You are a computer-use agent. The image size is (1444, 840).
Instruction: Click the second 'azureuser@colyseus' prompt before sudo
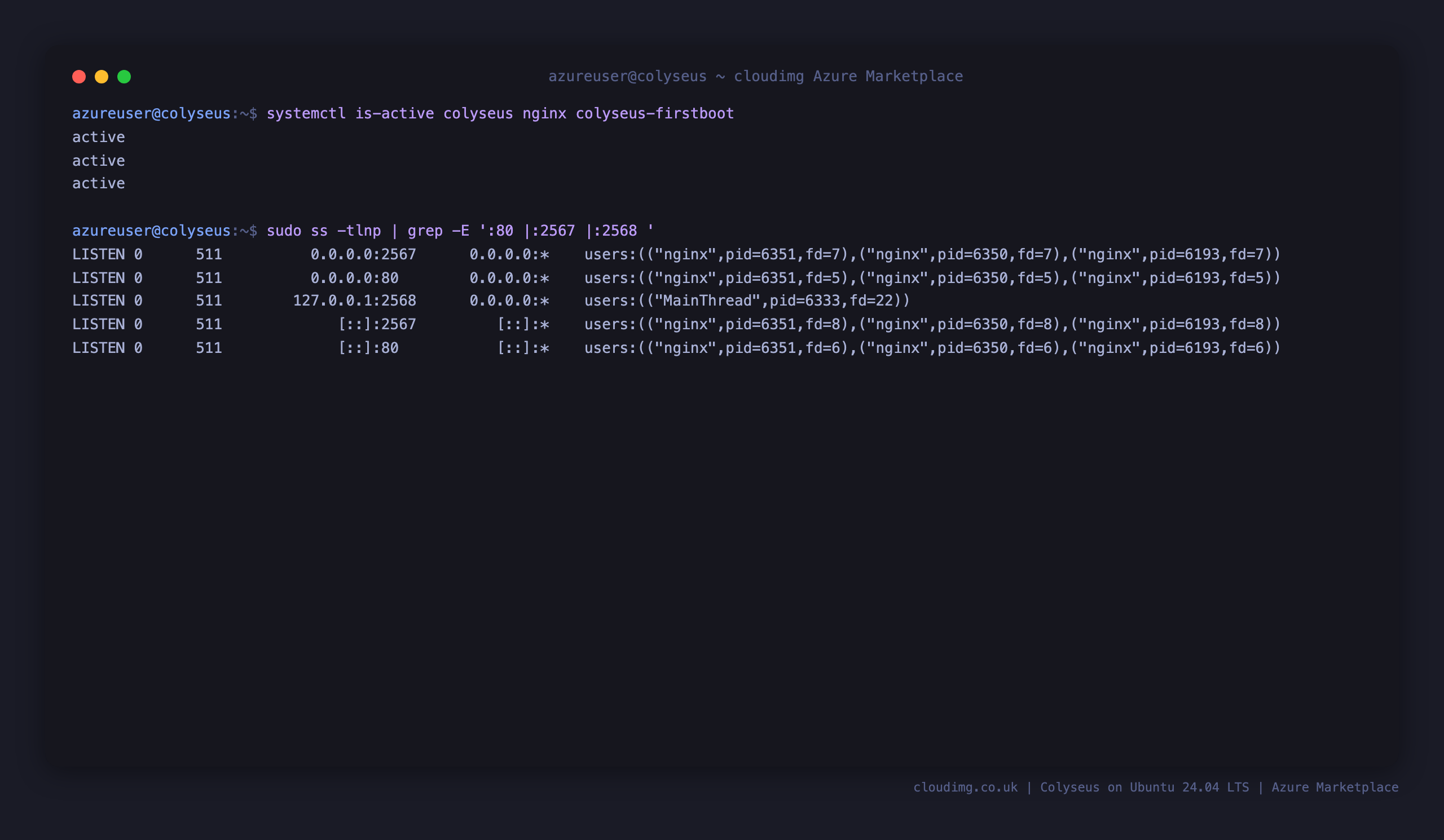pyautogui.click(x=151, y=231)
